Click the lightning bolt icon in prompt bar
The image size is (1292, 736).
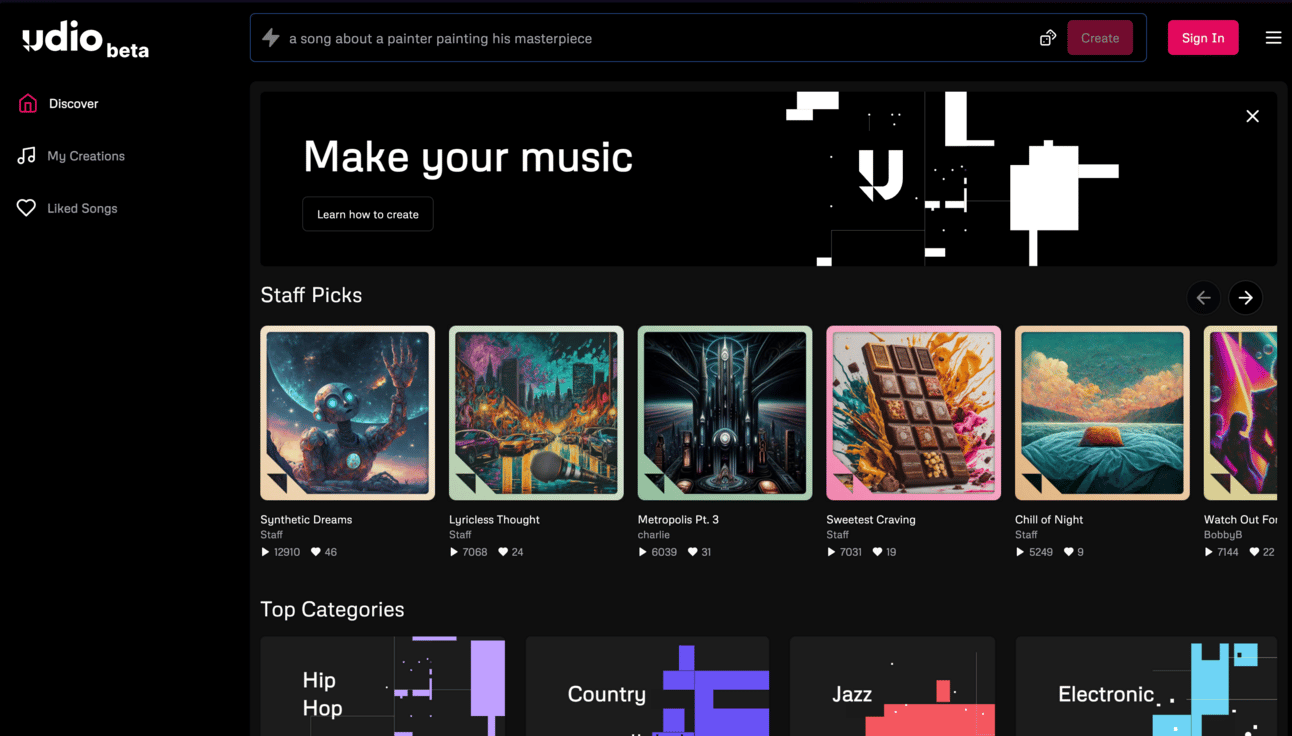tap(270, 38)
